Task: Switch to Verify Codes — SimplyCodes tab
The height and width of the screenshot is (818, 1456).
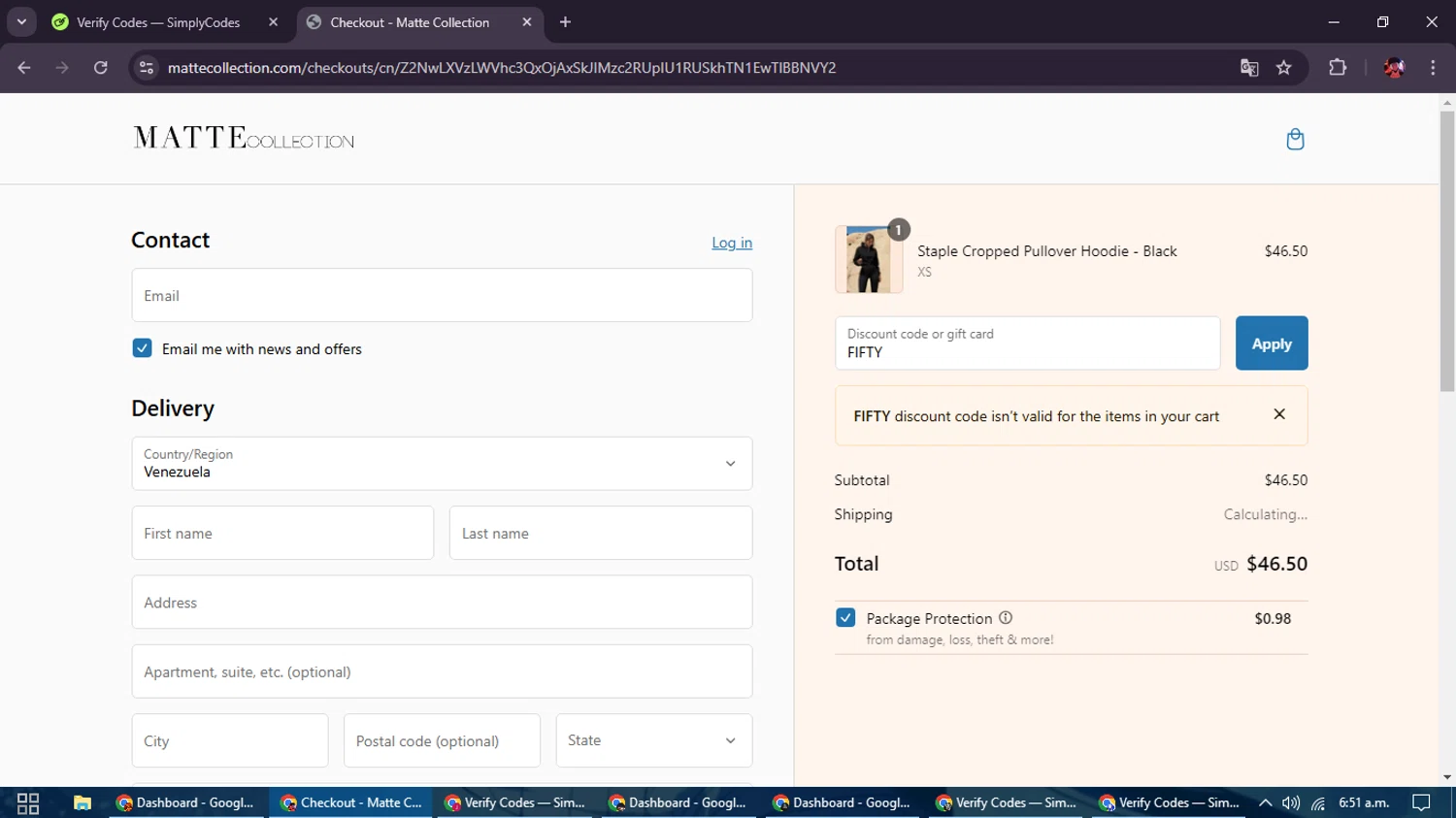Action: point(158,22)
